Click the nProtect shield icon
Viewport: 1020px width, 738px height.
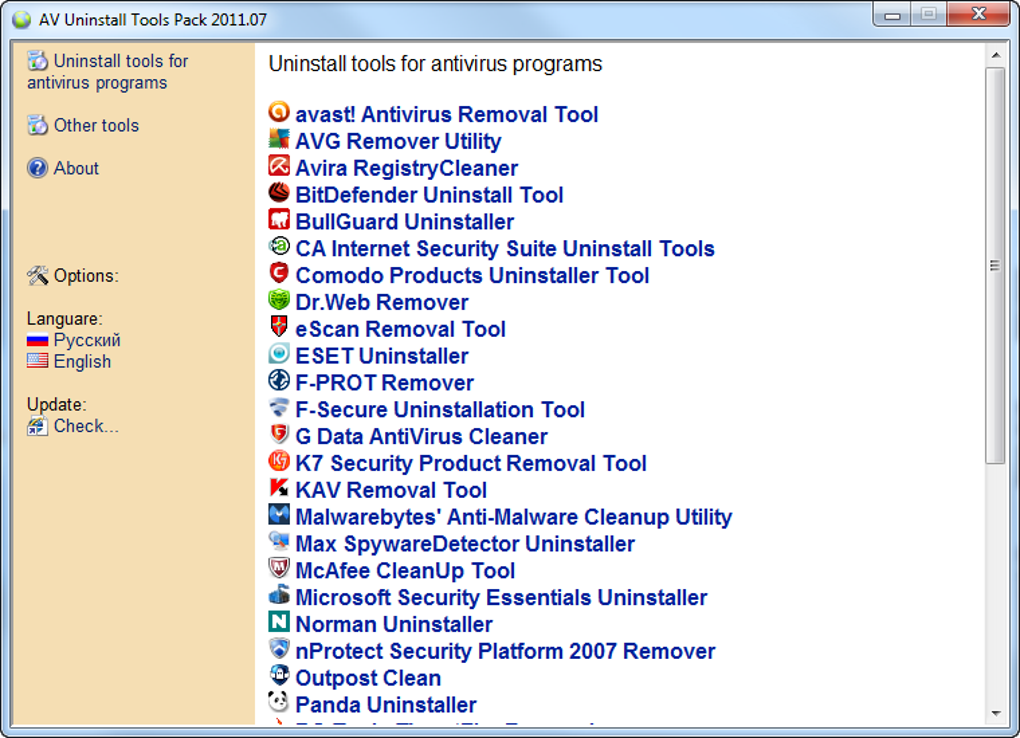click(279, 649)
